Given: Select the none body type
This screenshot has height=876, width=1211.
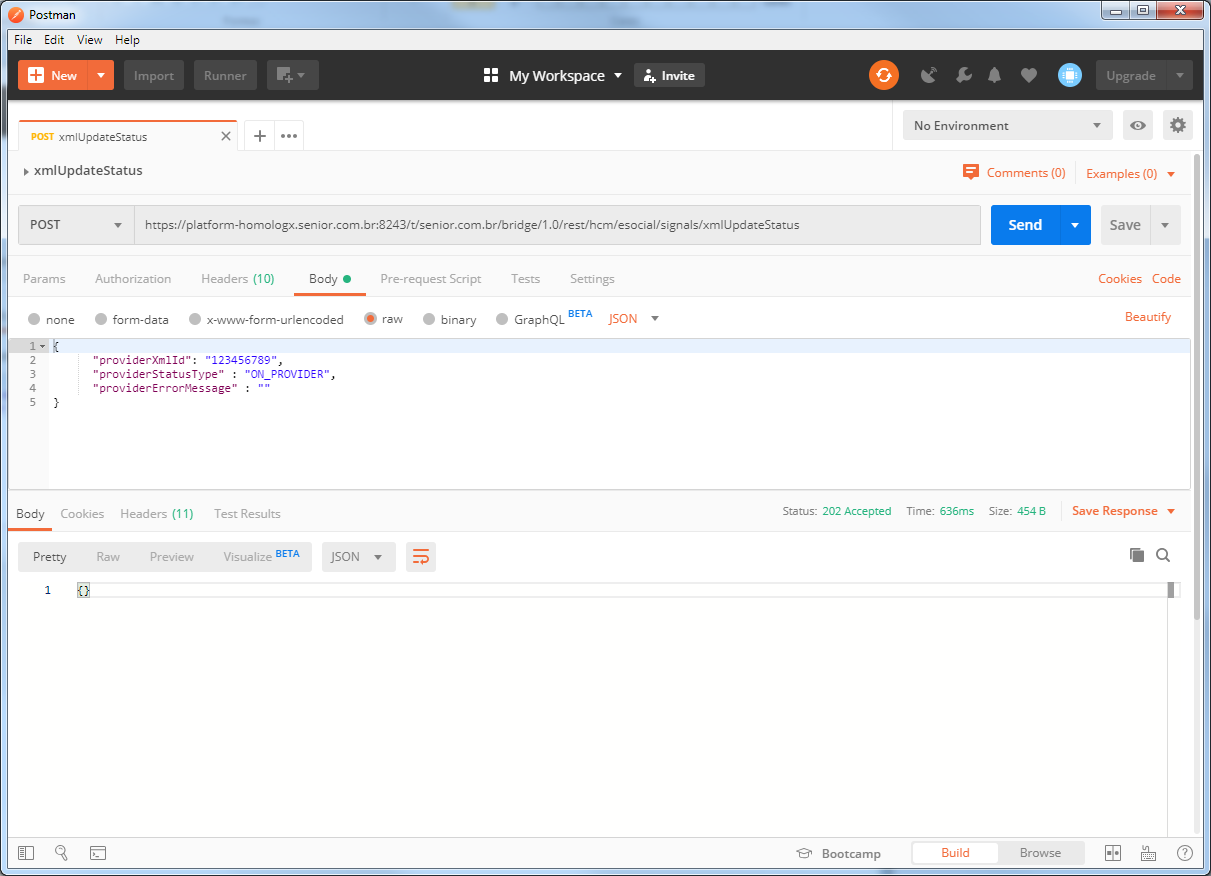Looking at the screenshot, I should pos(34,319).
